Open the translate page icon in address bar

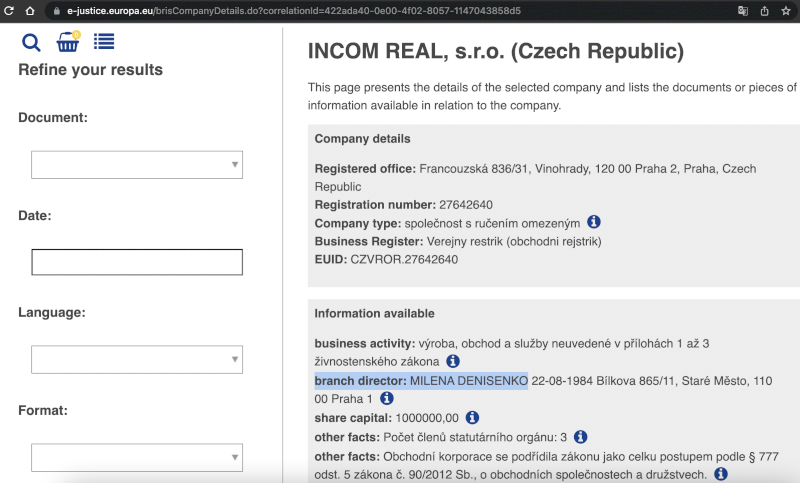pos(743,11)
